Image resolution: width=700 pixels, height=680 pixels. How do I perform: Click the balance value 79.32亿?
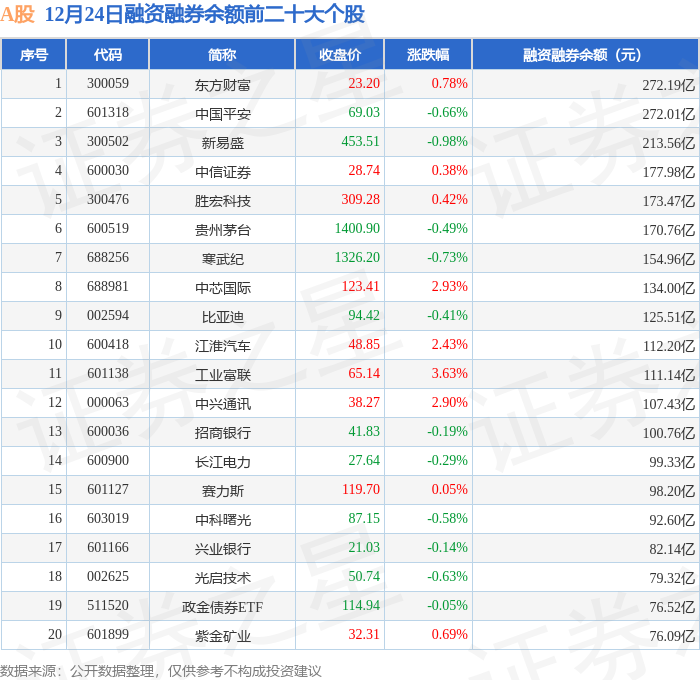point(672,578)
